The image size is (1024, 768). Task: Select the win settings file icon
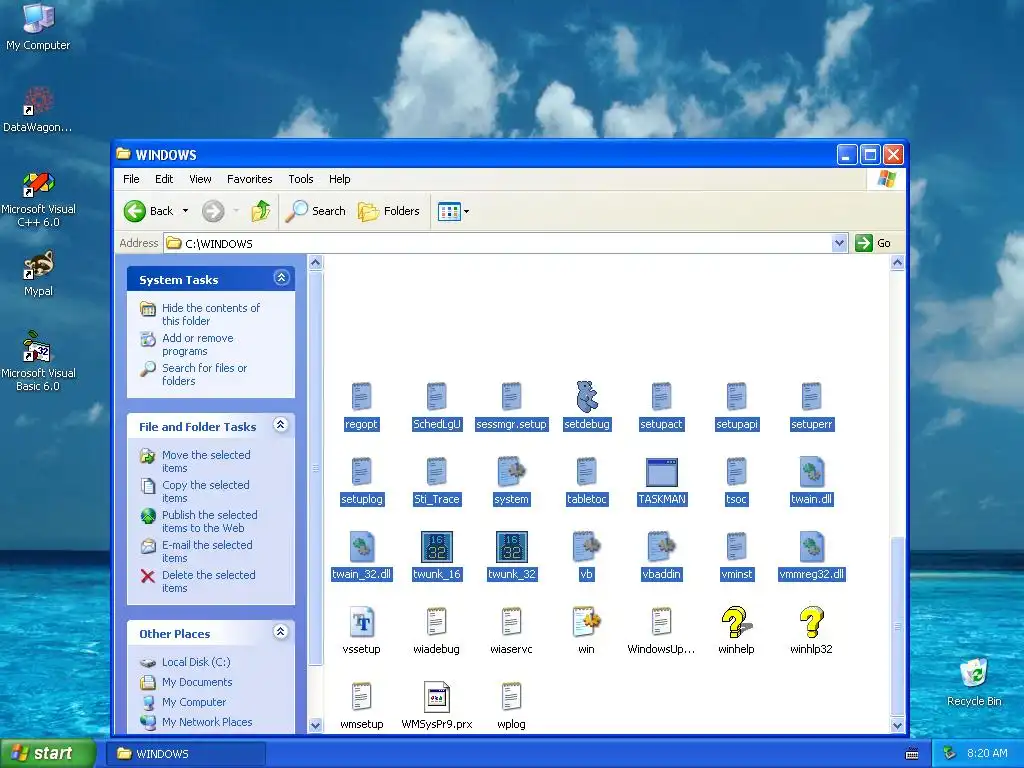(x=586, y=622)
